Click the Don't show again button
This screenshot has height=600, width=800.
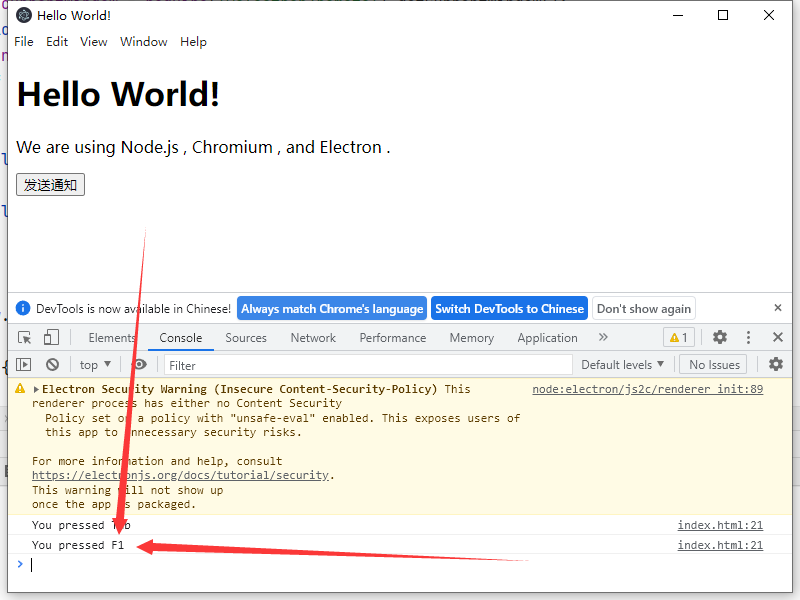click(643, 309)
